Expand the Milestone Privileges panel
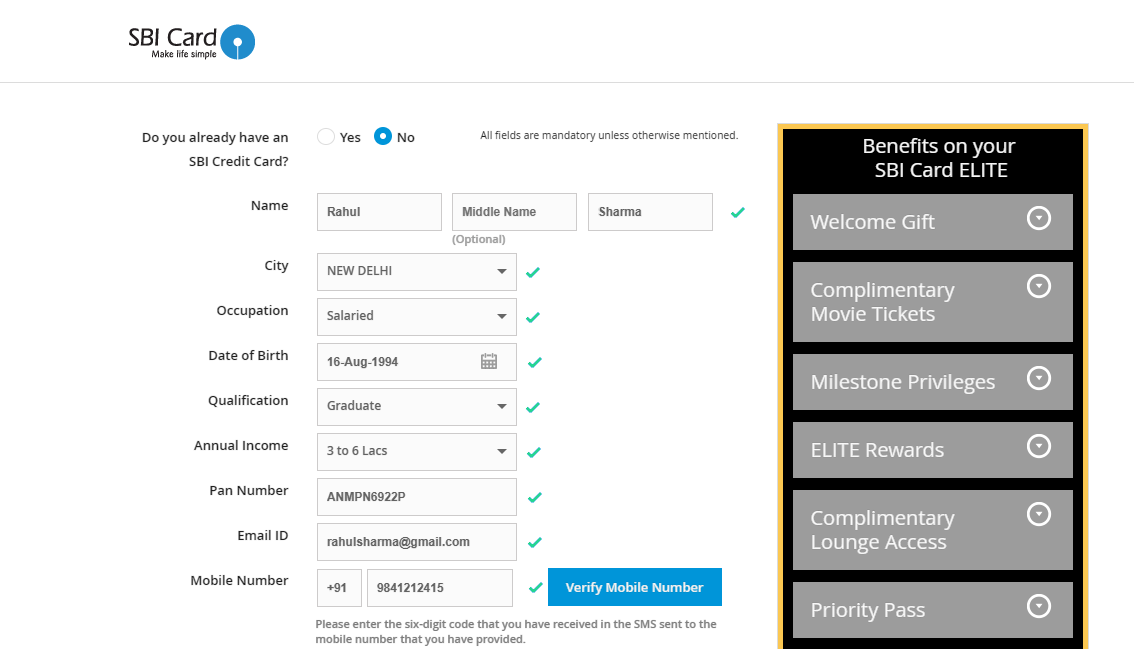The height and width of the screenshot is (649, 1134). pyautogui.click(x=932, y=381)
